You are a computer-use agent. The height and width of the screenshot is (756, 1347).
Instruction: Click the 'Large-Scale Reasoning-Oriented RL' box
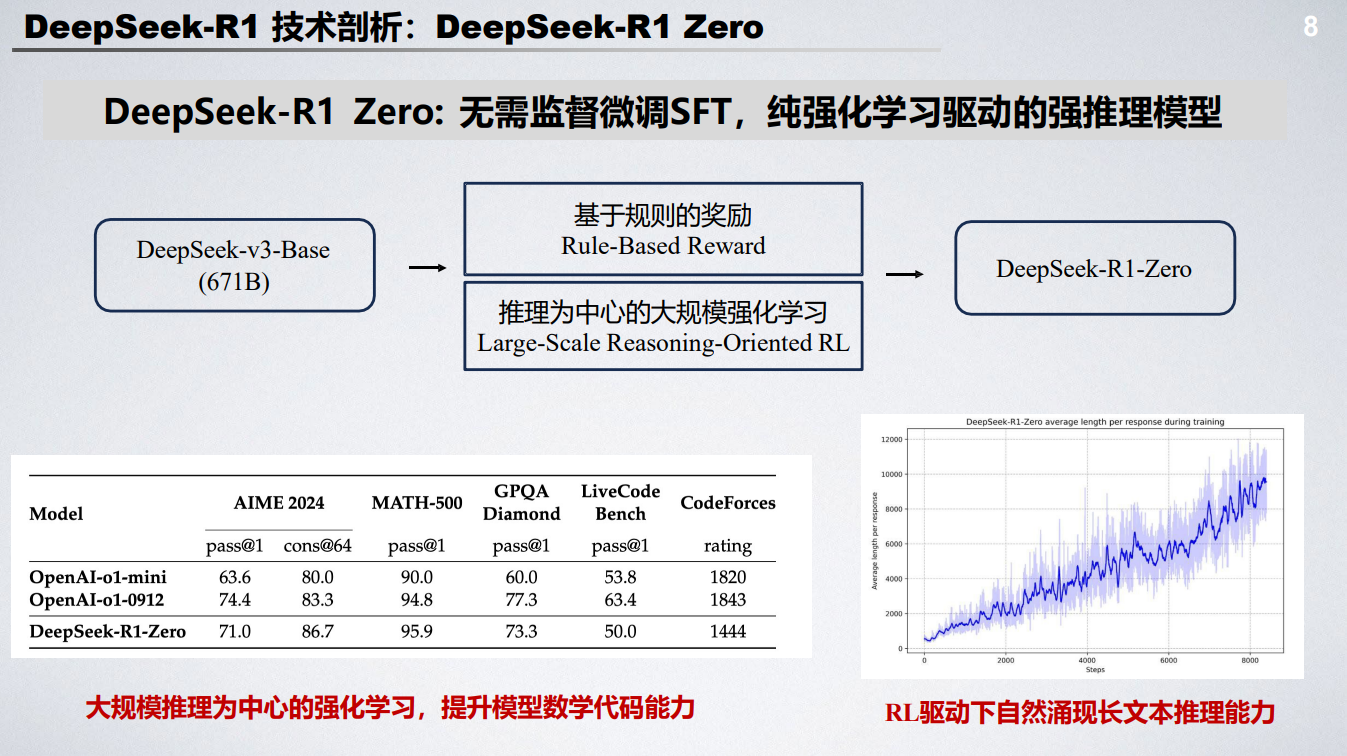pos(663,326)
